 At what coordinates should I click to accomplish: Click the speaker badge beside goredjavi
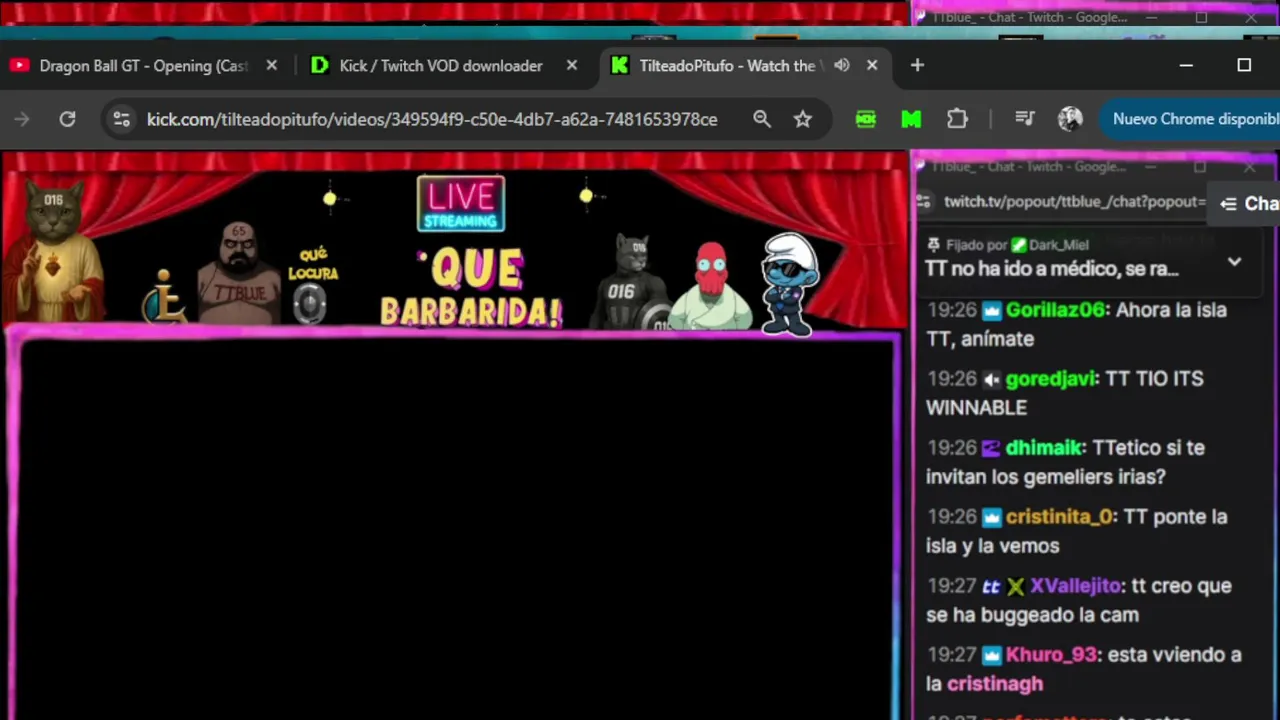tap(991, 379)
